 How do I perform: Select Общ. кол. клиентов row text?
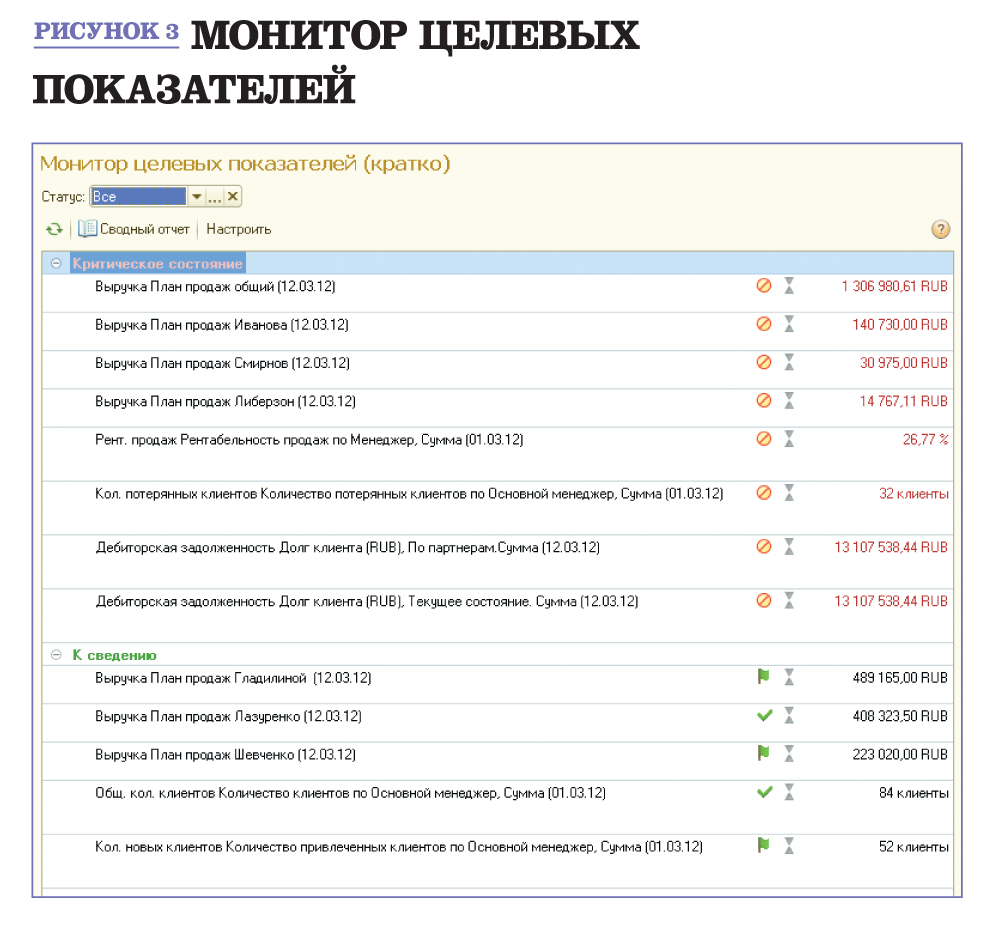pos(350,793)
